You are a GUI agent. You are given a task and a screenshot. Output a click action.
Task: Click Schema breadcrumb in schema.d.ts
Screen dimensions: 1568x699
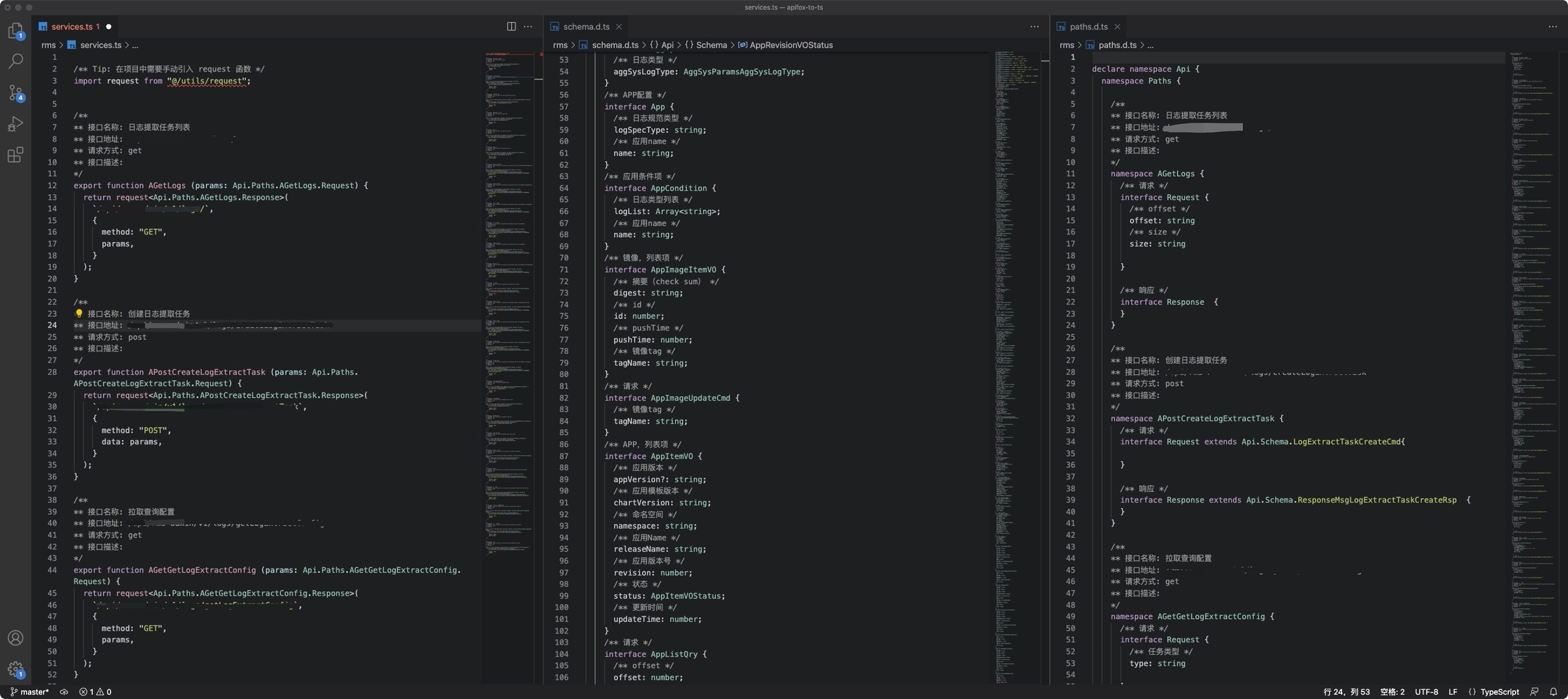(711, 45)
